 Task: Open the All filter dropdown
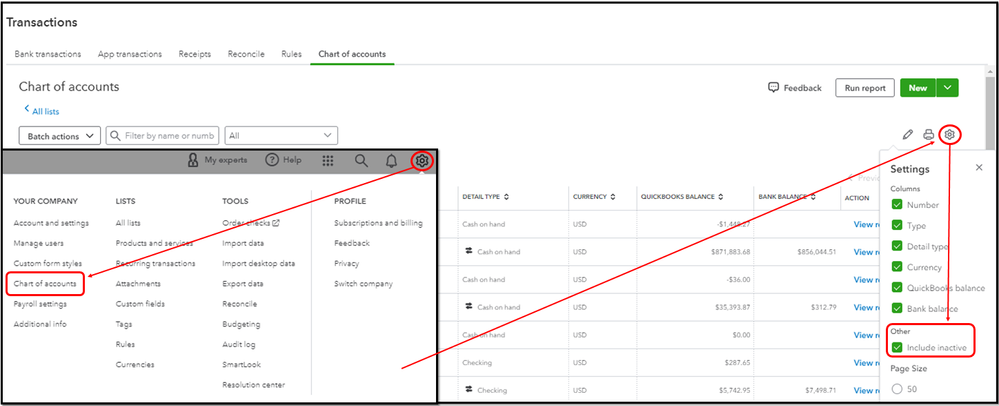pyautogui.click(x=281, y=135)
